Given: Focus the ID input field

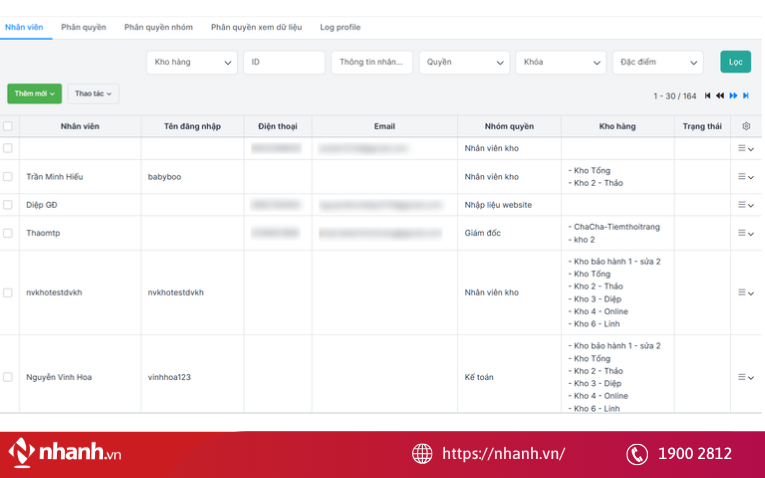Looking at the screenshot, I should tap(284, 62).
